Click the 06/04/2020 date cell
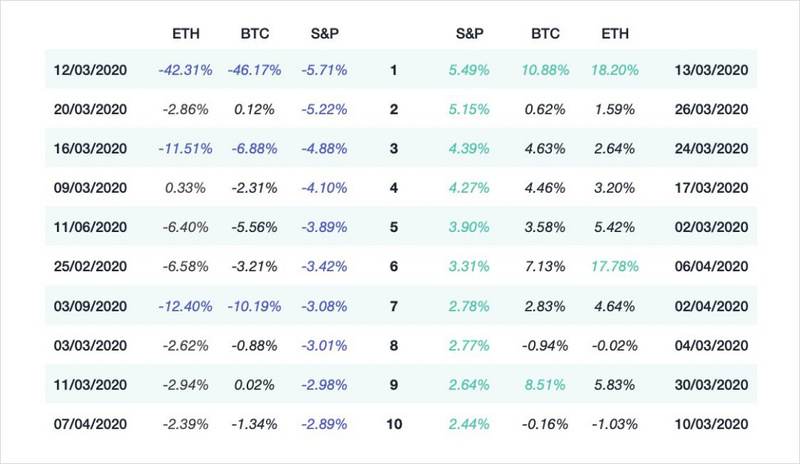This screenshot has height=464, width=800. click(710, 266)
